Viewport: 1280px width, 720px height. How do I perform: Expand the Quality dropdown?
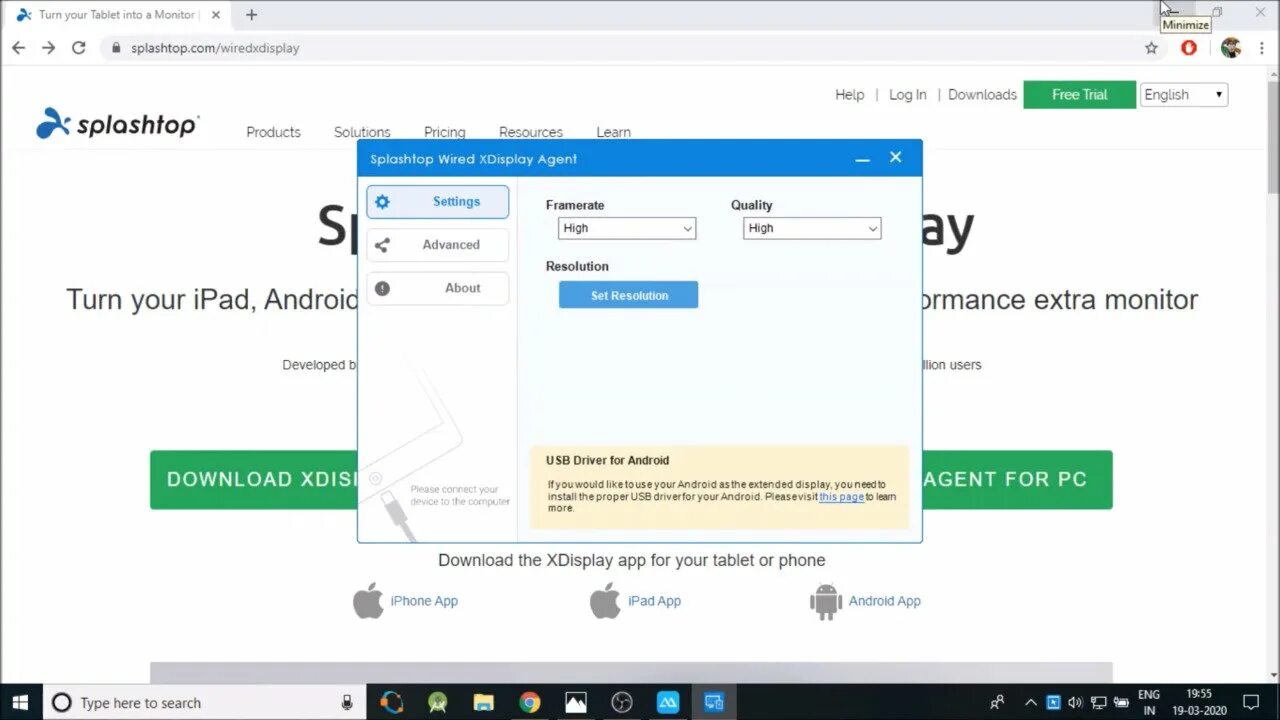[x=812, y=228]
